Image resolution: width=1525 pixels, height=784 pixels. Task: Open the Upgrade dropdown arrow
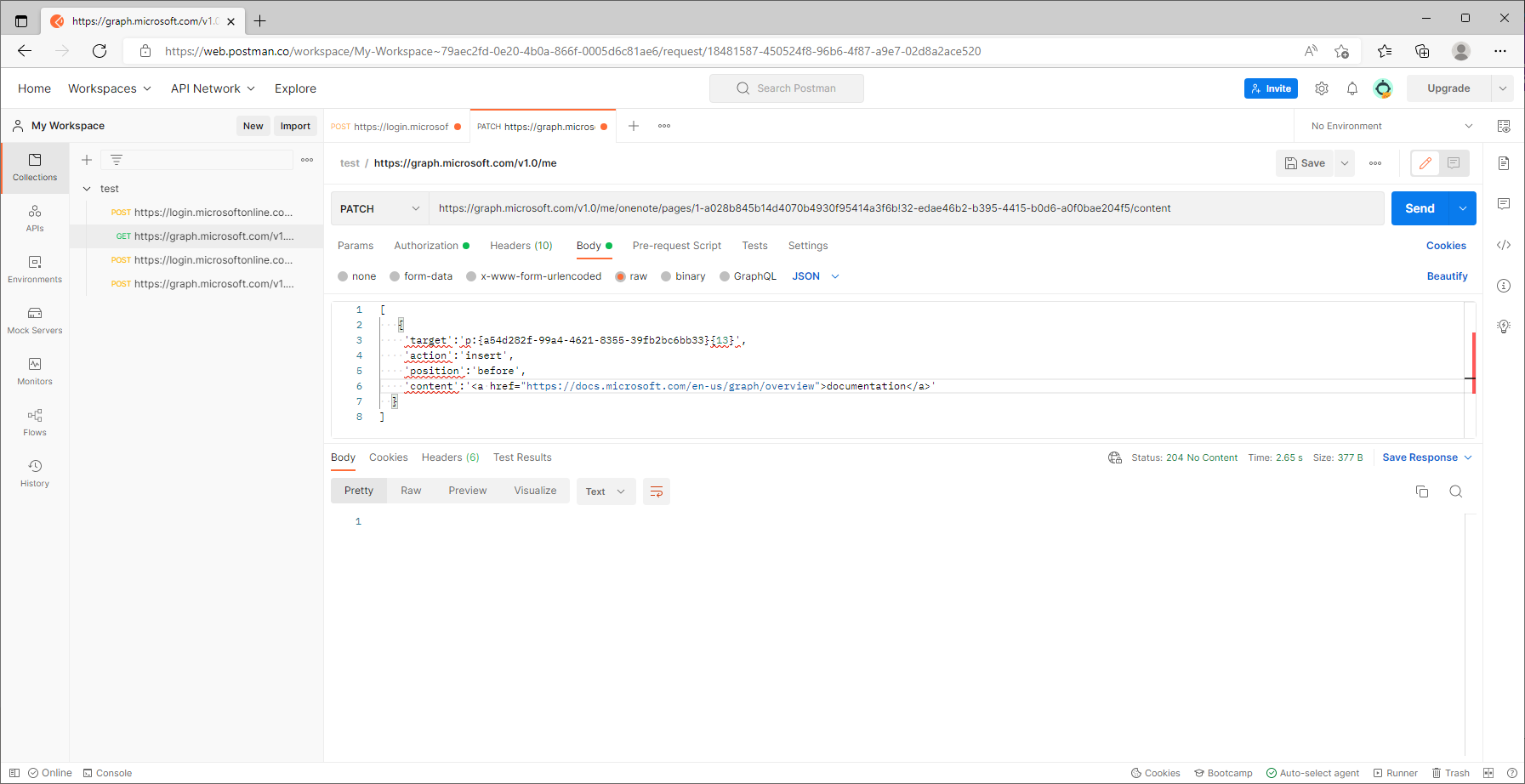[x=1503, y=88]
